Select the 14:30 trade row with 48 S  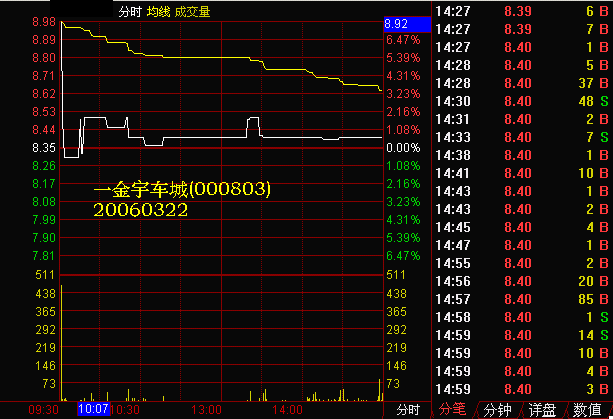pyautogui.click(x=523, y=100)
